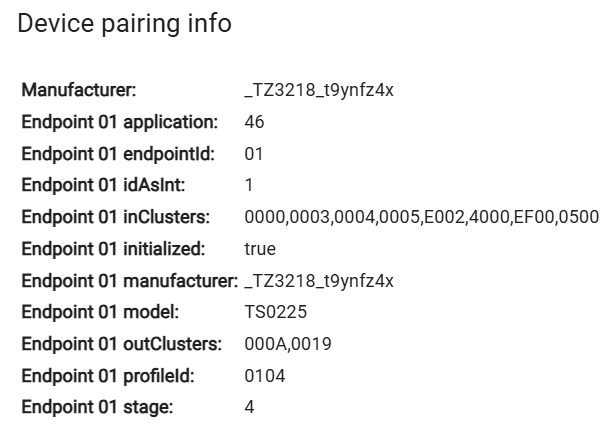Click the Endpoint 01 initialized label

point(113,249)
